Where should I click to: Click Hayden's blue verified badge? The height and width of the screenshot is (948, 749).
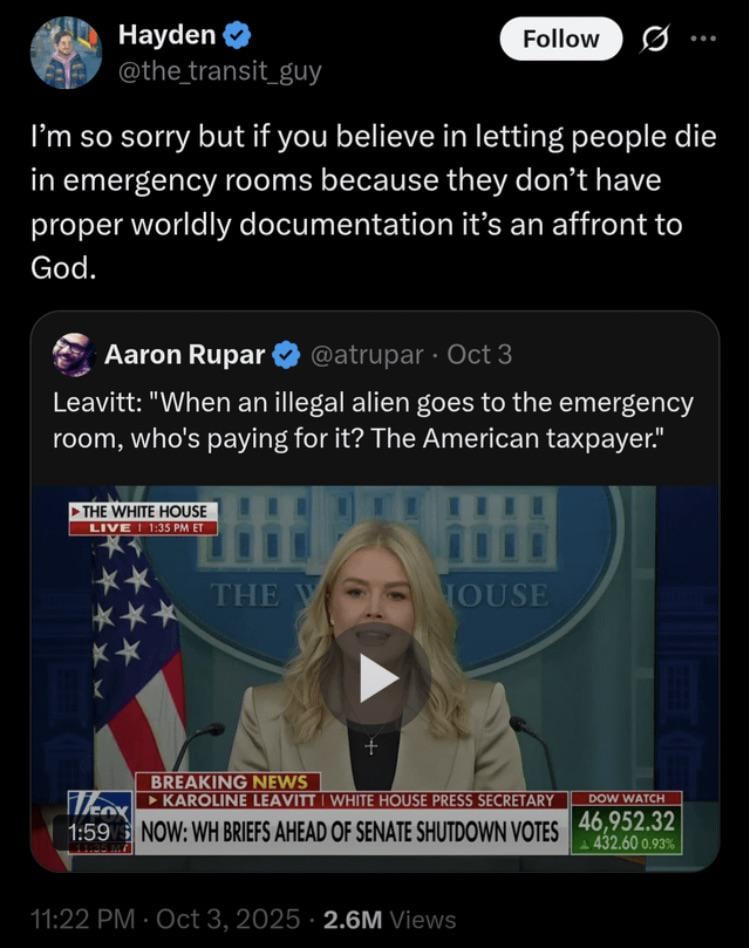(x=238, y=35)
